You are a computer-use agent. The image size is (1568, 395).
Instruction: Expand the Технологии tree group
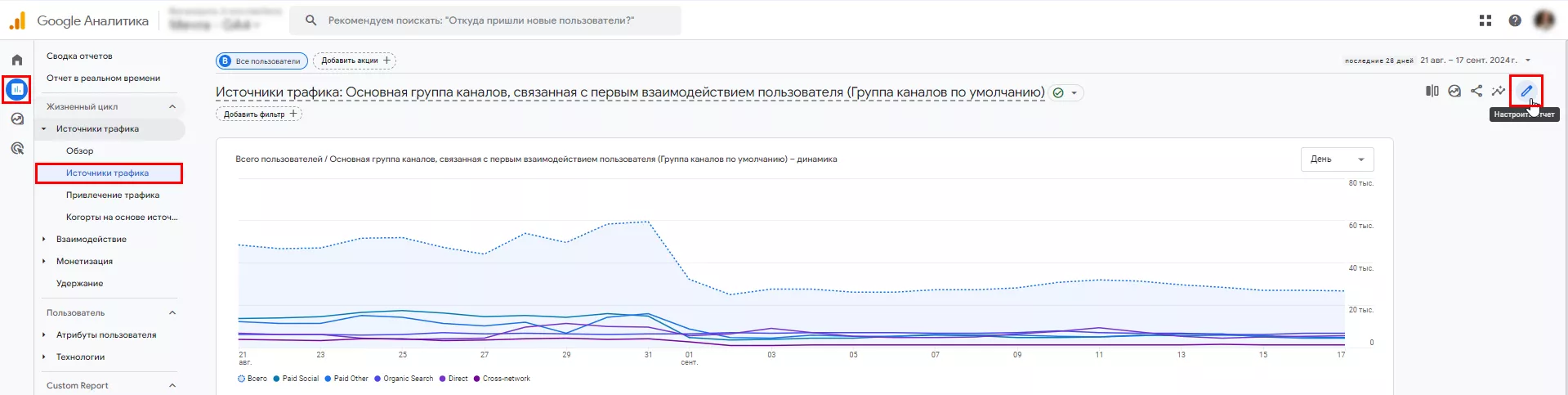coord(44,357)
